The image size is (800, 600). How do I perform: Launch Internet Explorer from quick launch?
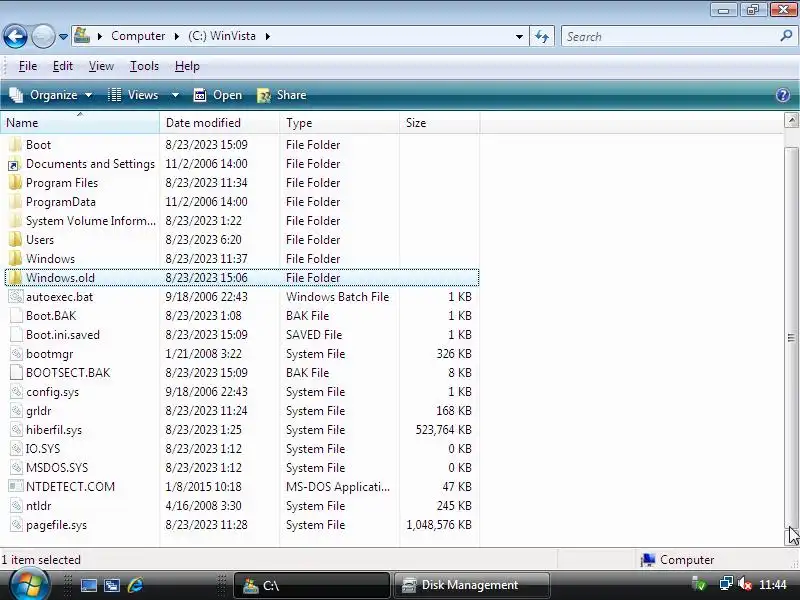click(135, 585)
